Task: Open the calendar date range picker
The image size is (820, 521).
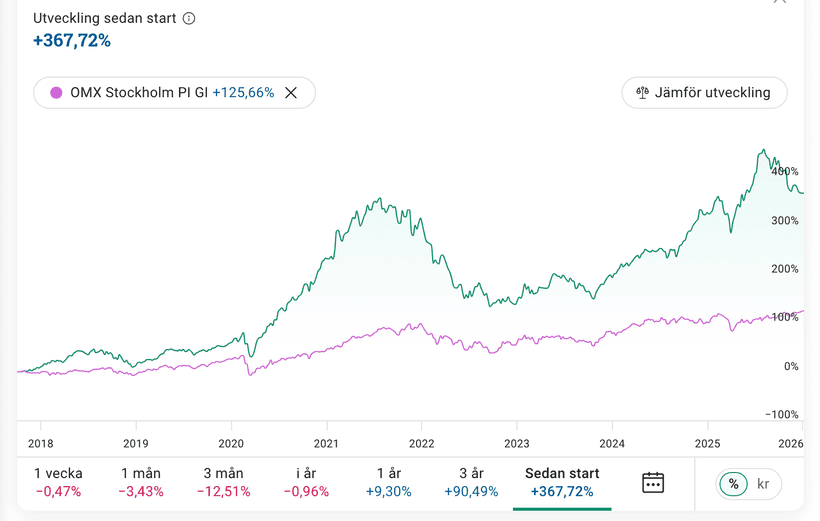Action: tap(652, 483)
